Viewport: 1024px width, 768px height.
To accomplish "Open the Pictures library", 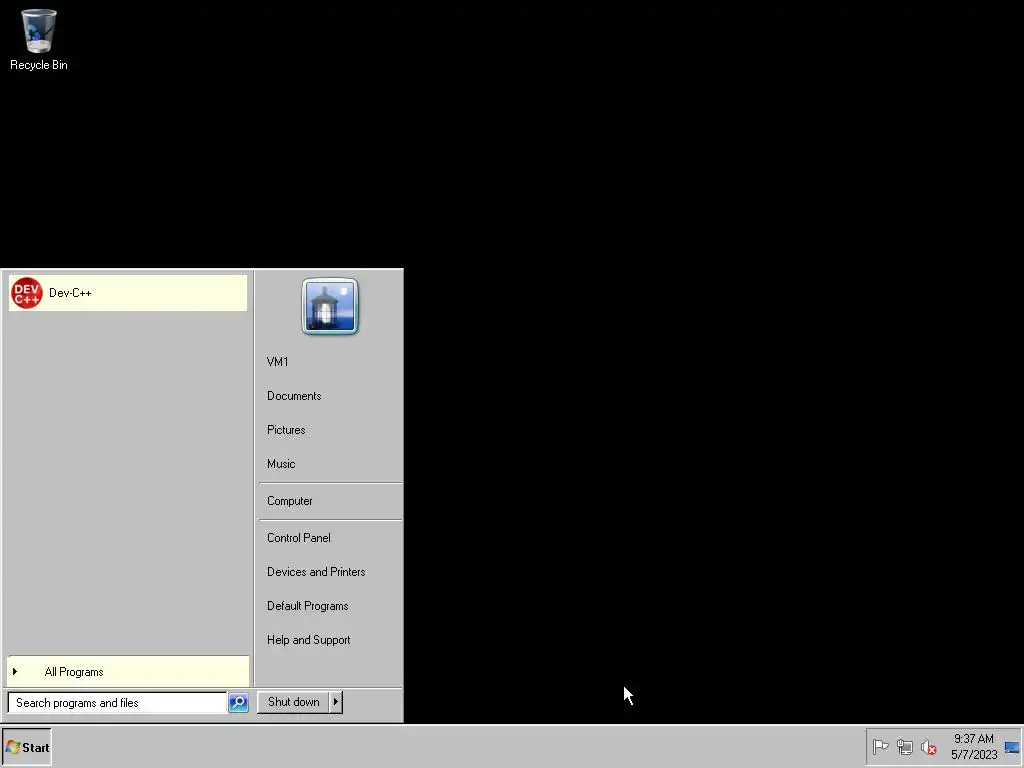I will pos(330,430).
